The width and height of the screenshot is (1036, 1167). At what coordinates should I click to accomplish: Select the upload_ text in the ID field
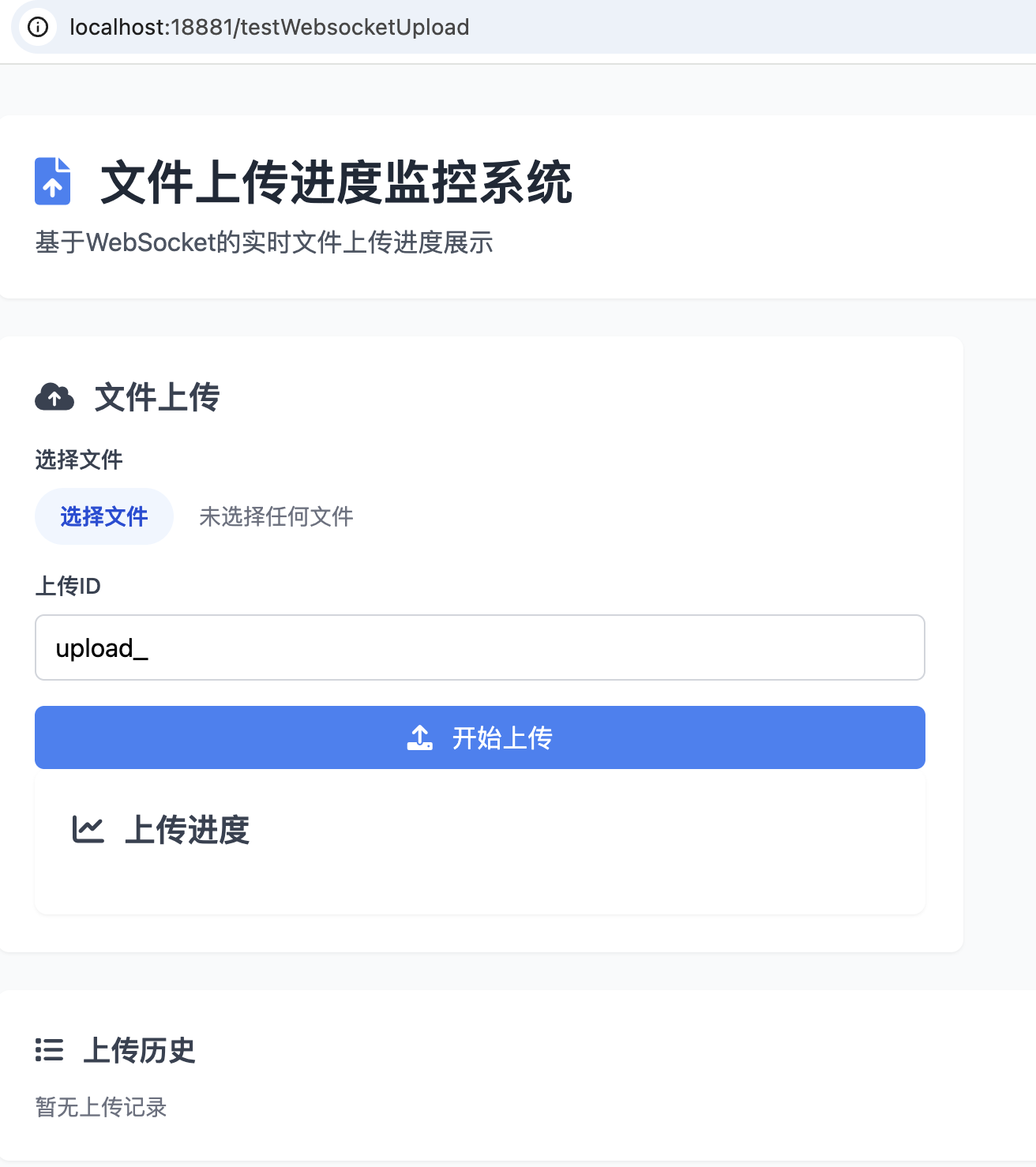tap(101, 647)
